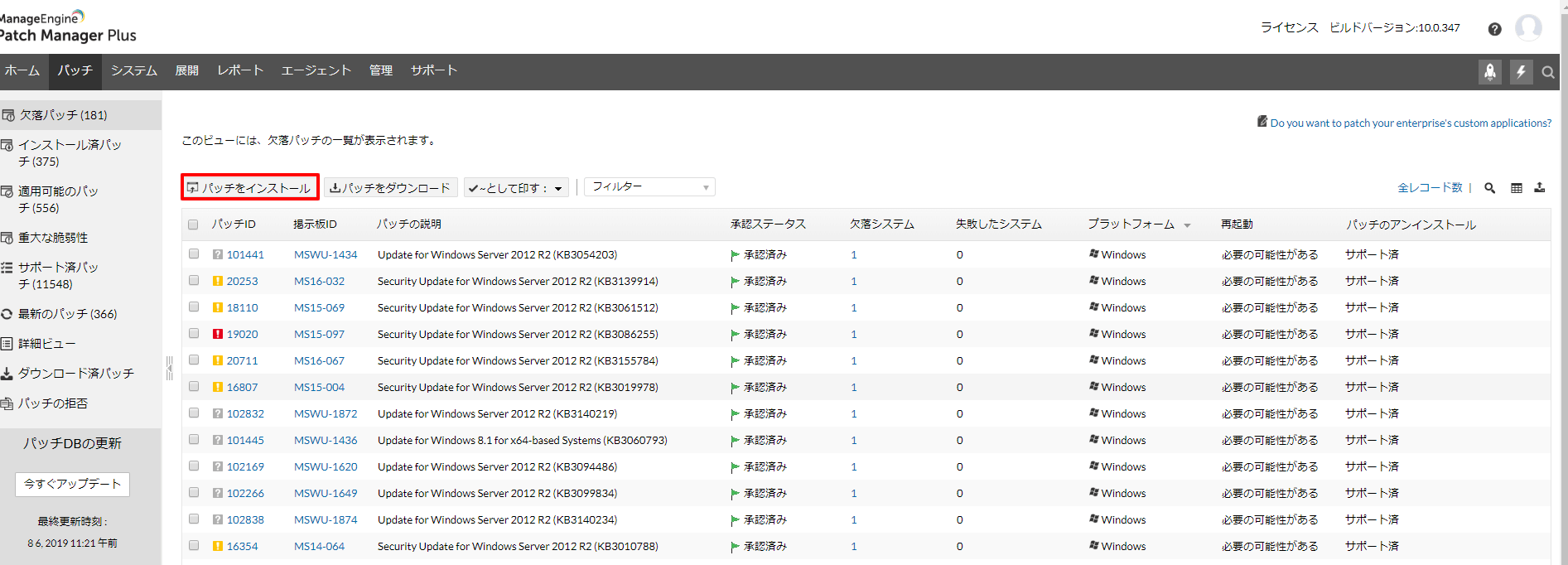Click the export table icon
This screenshot has height=565, width=1568.
(x=1539, y=188)
